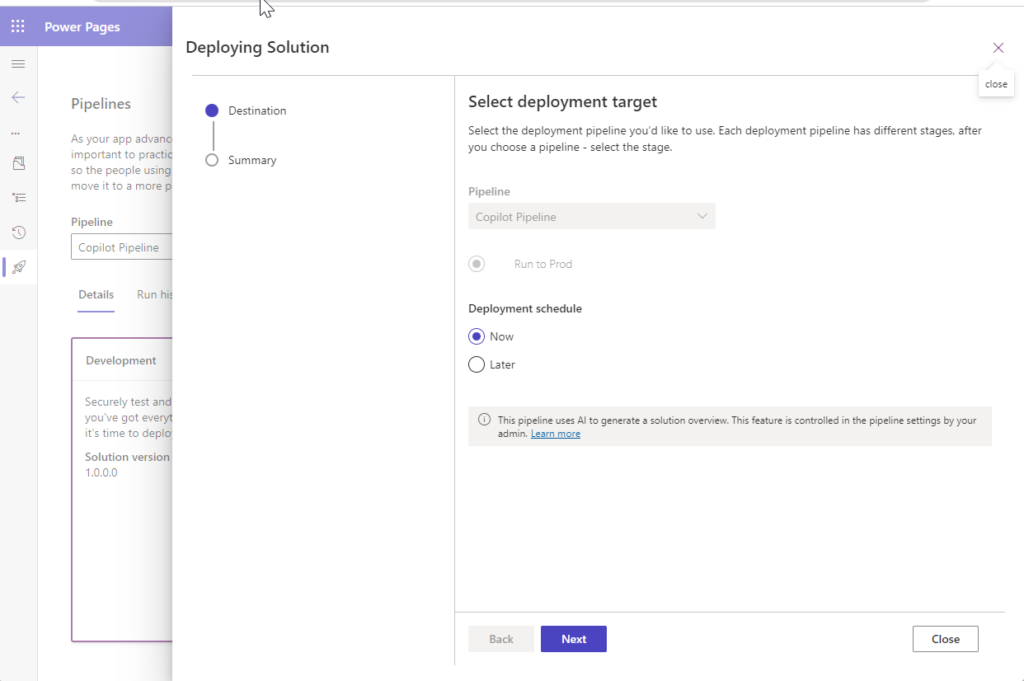Select the Pipelines rocket icon in sidebar
Viewport: 1024px width, 681px height.
click(x=19, y=267)
